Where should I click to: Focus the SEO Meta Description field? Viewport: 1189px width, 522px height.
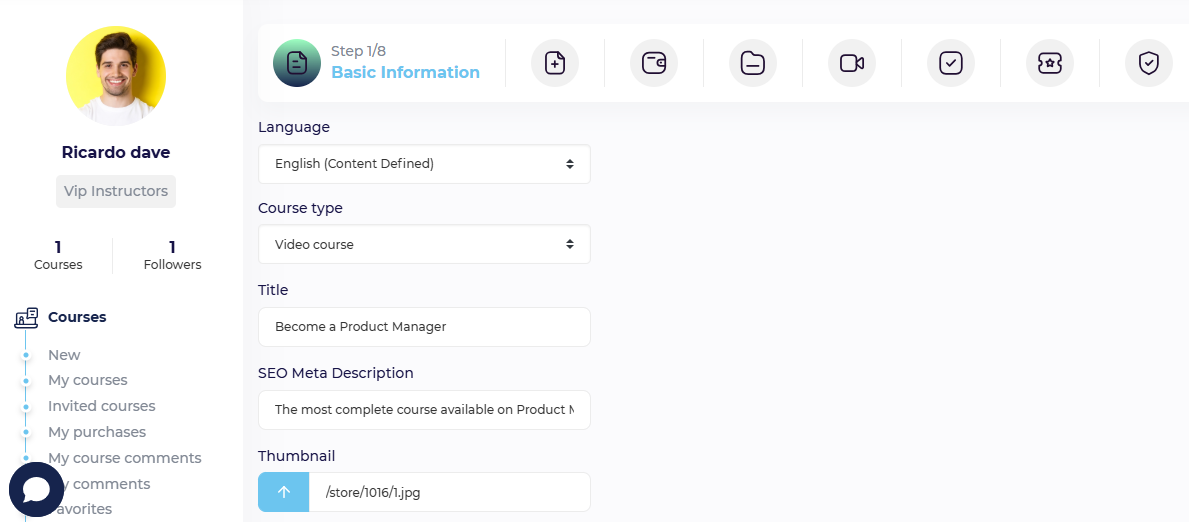click(424, 410)
